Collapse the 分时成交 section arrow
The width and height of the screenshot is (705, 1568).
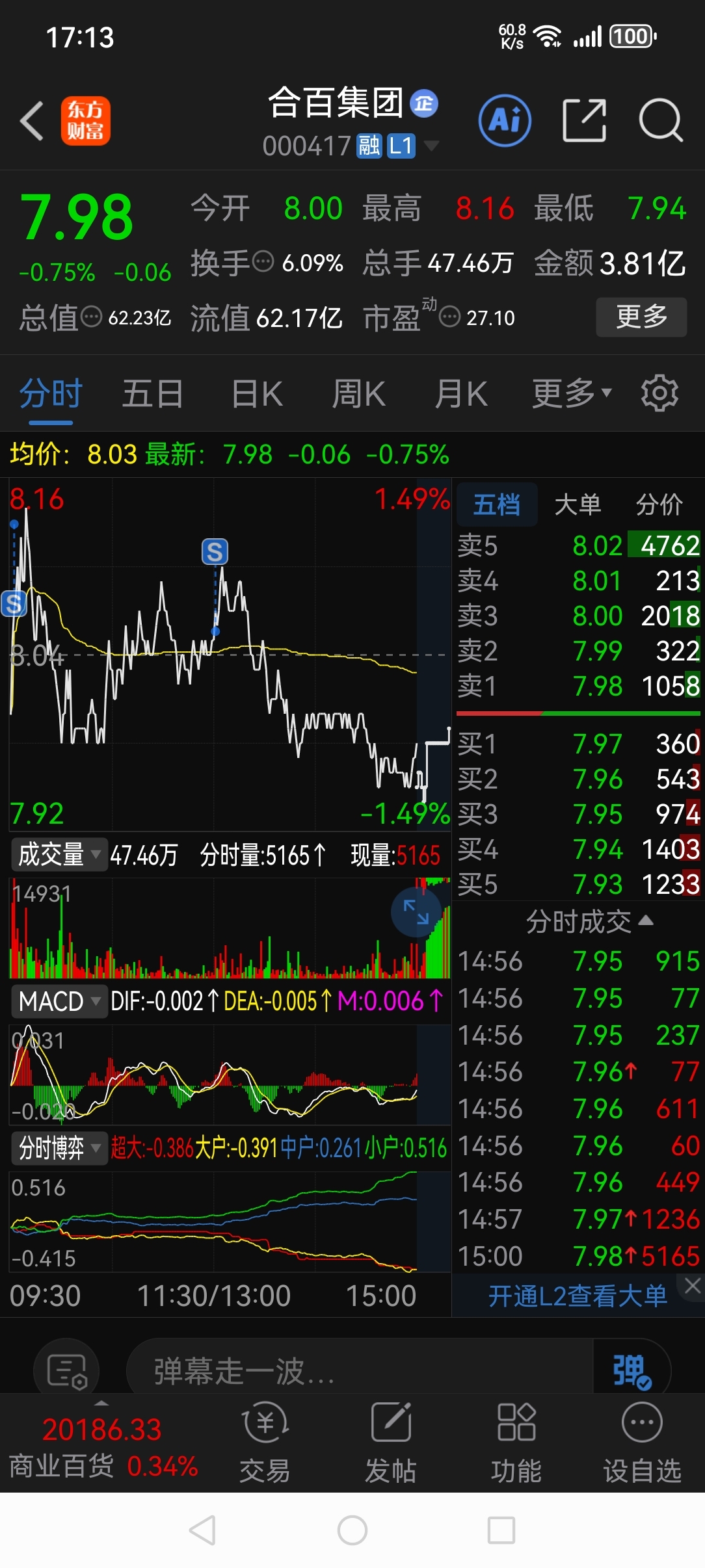tap(646, 921)
